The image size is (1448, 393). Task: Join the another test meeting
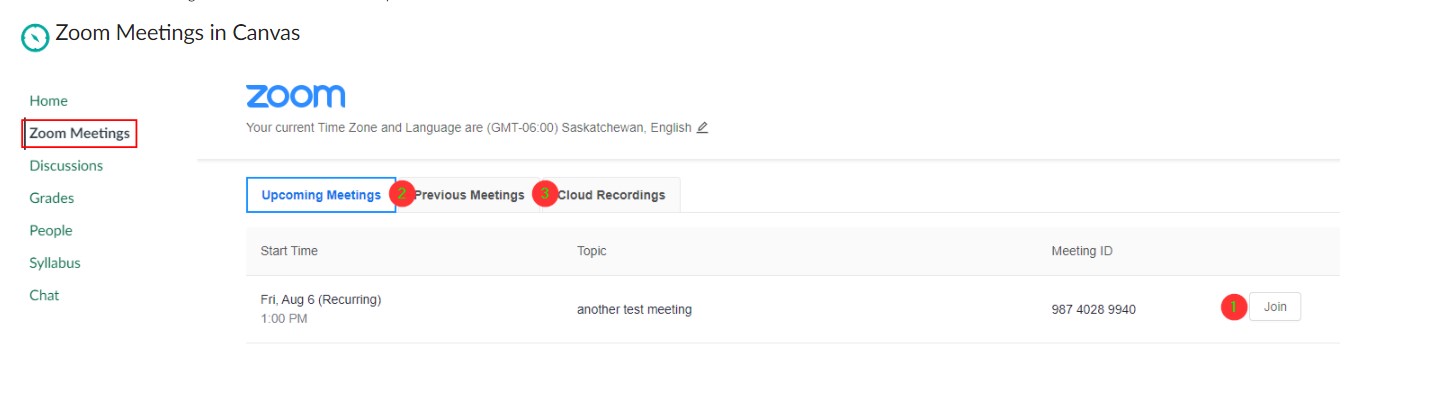(1275, 307)
